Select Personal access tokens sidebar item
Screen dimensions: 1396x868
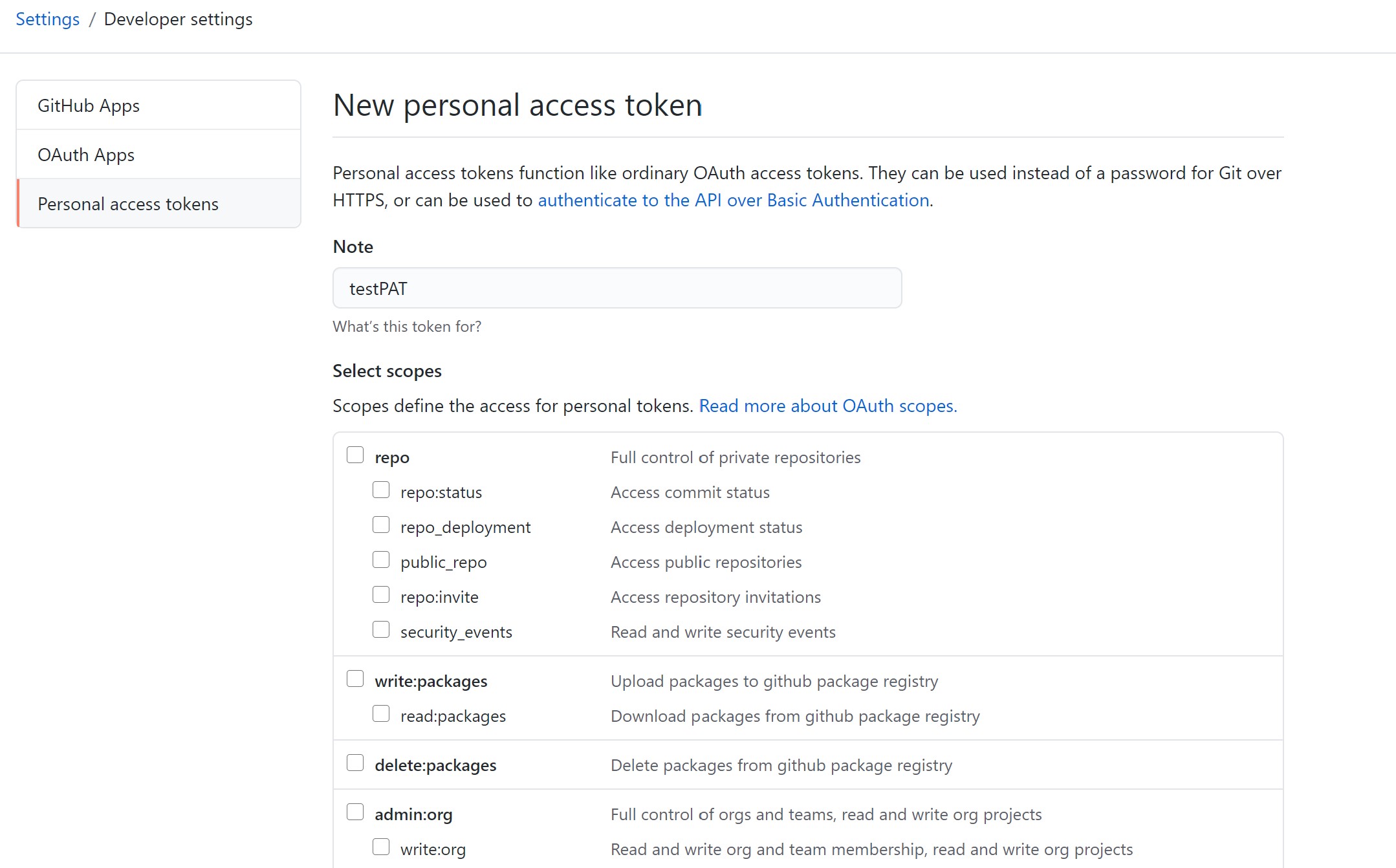tap(158, 204)
